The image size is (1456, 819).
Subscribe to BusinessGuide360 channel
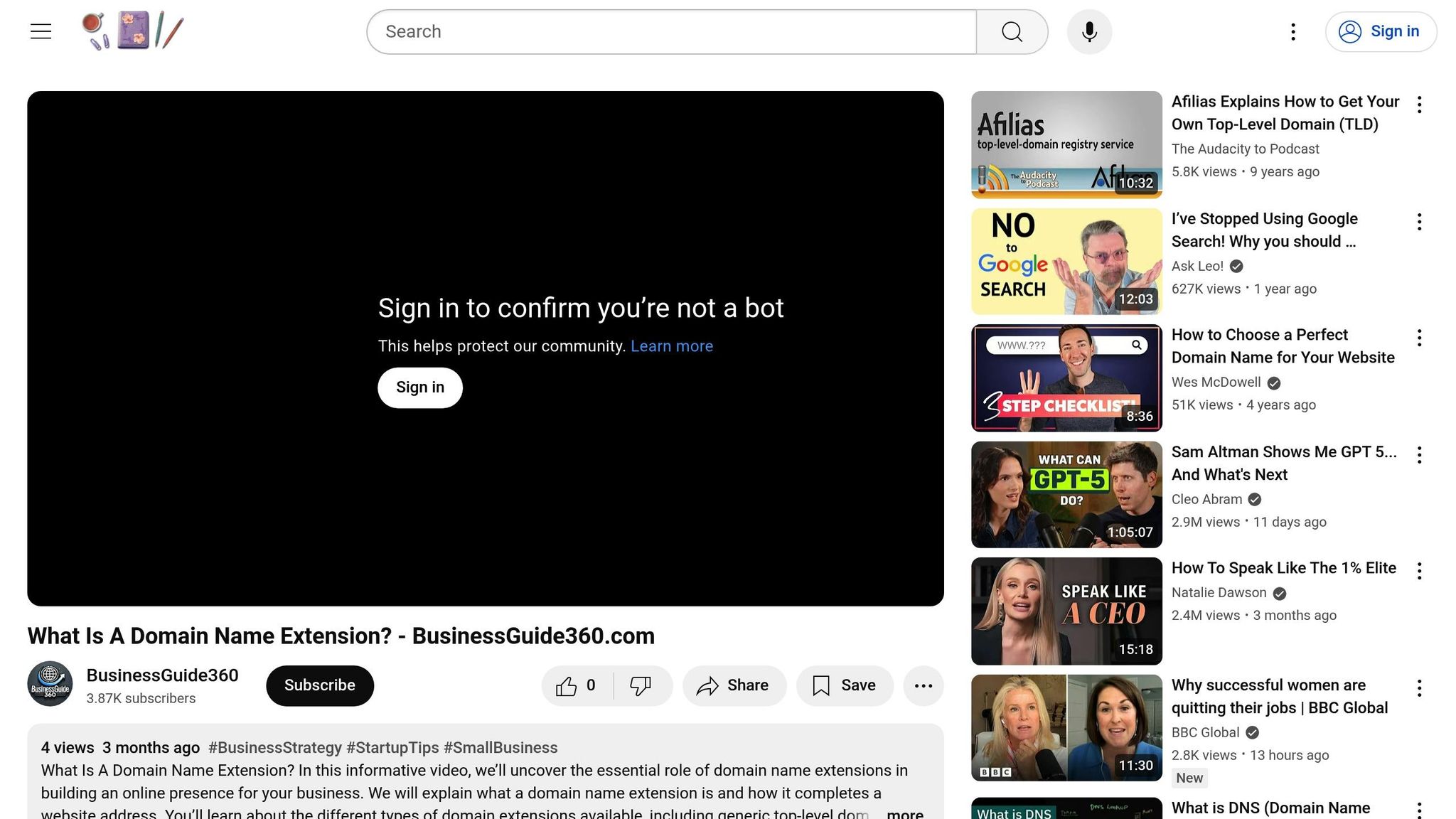click(319, 685)
